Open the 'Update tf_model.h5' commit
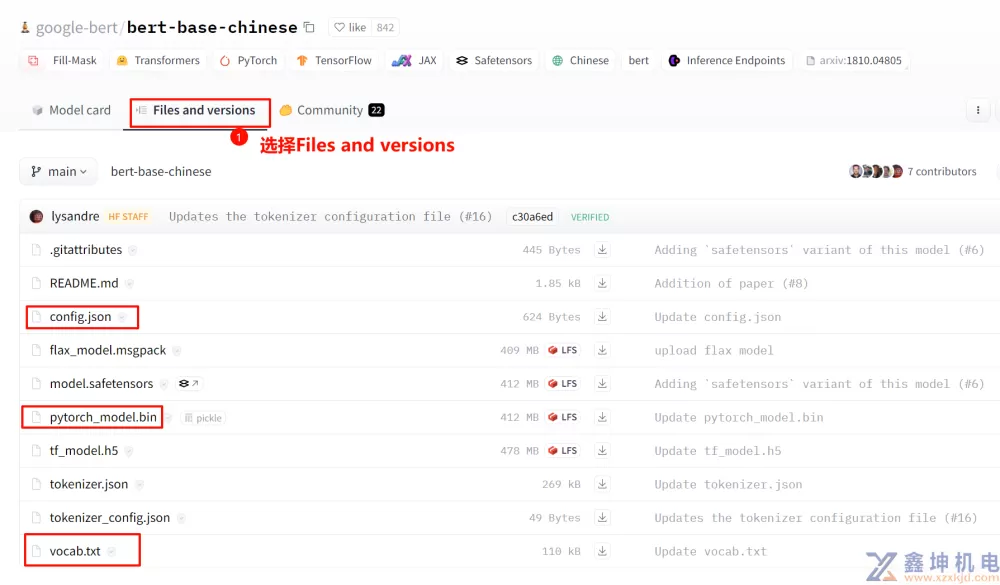The height and width of the screenshot is (585, 1000). click(717, 451)
